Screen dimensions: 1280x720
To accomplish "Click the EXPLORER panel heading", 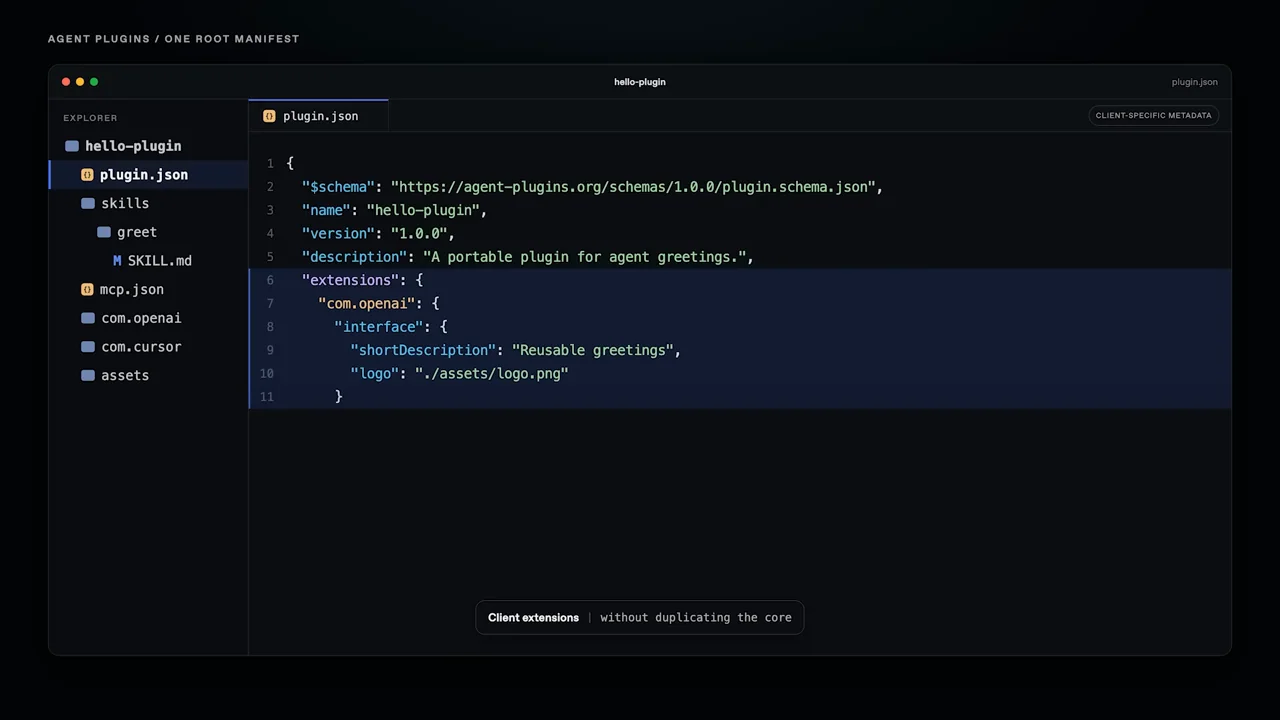I will 90,118.
